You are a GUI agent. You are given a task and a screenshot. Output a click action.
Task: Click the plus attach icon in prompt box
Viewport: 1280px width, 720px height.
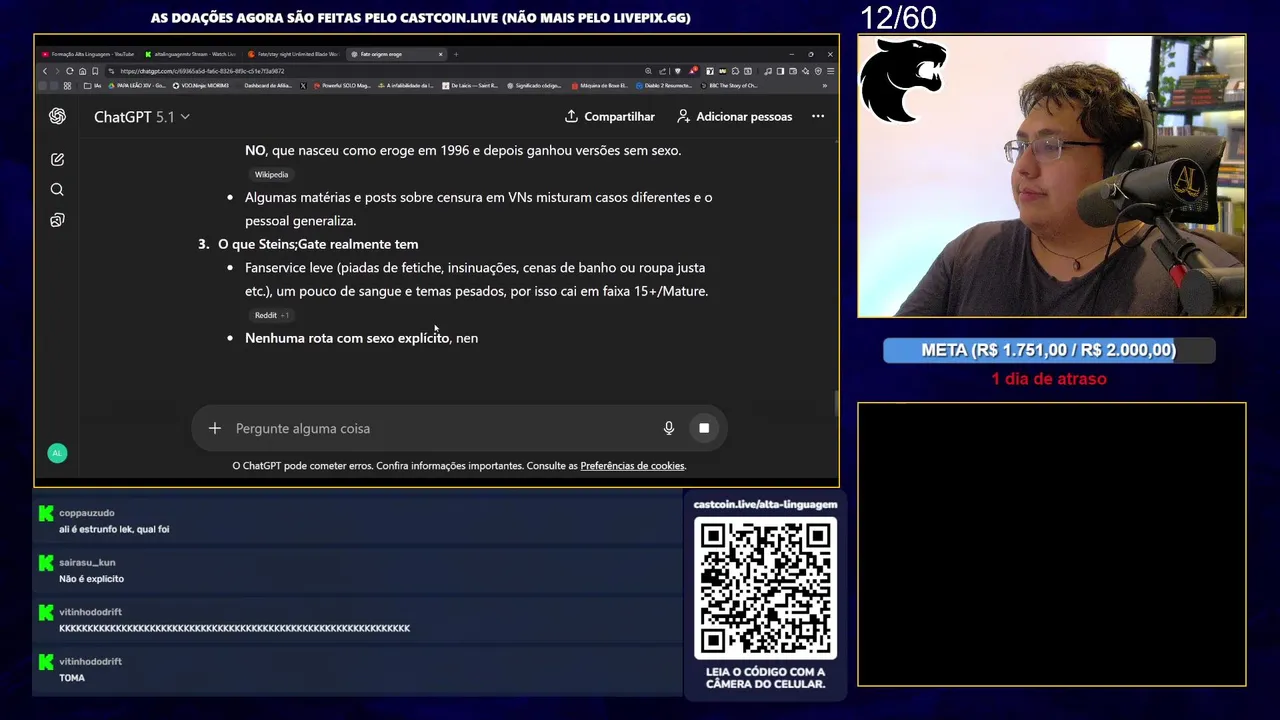point(214,428)
